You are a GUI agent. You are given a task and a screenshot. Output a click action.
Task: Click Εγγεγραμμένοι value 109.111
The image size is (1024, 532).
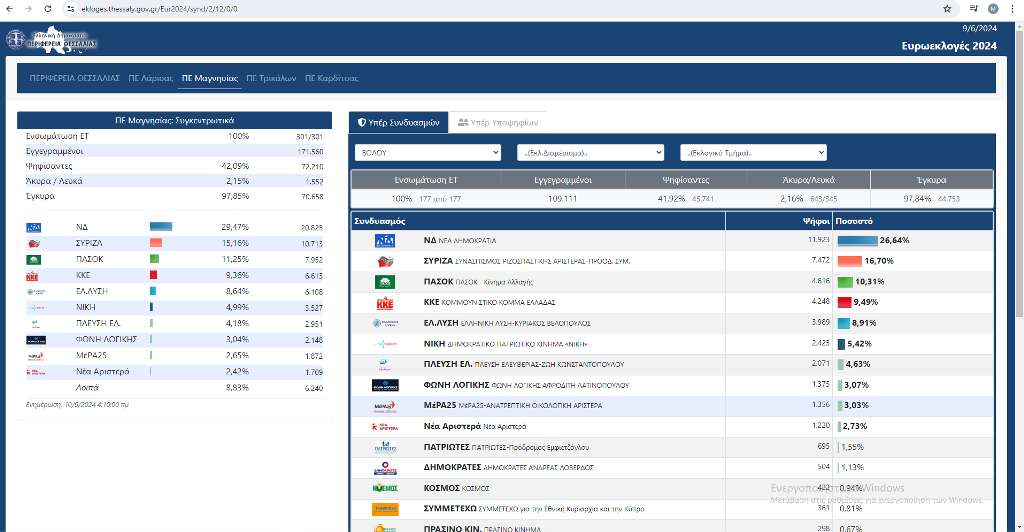[x=562, y=198]
